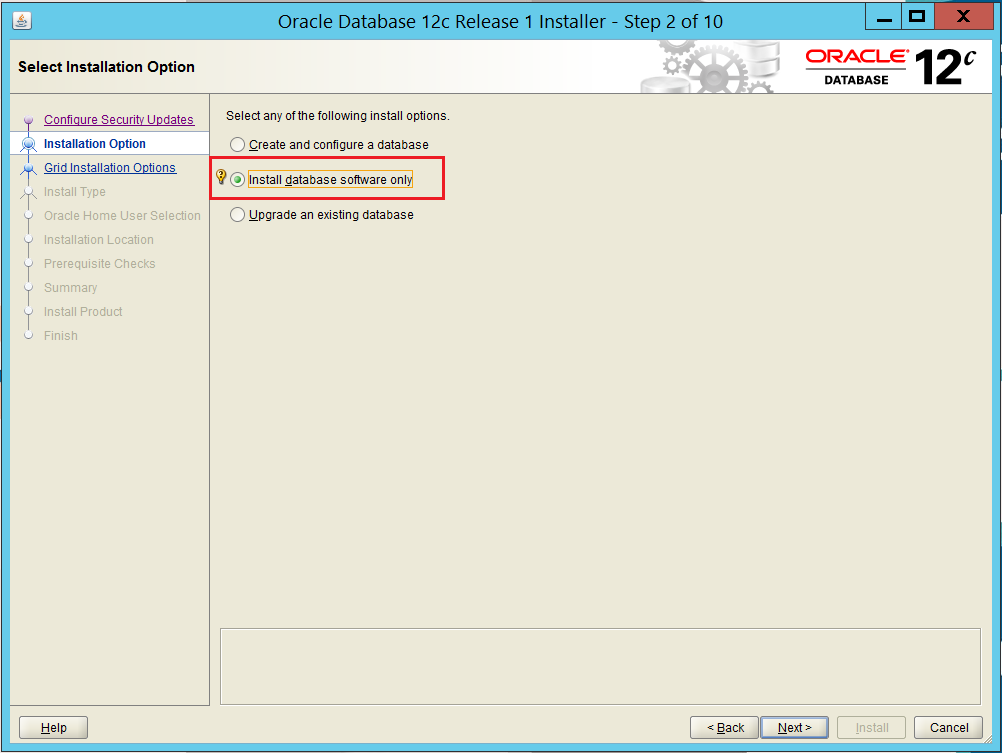Image resolution: width=1002 pixels, height=753 pixels.
Task: Click the 'Summary' step label
Action: coord(70,288)
